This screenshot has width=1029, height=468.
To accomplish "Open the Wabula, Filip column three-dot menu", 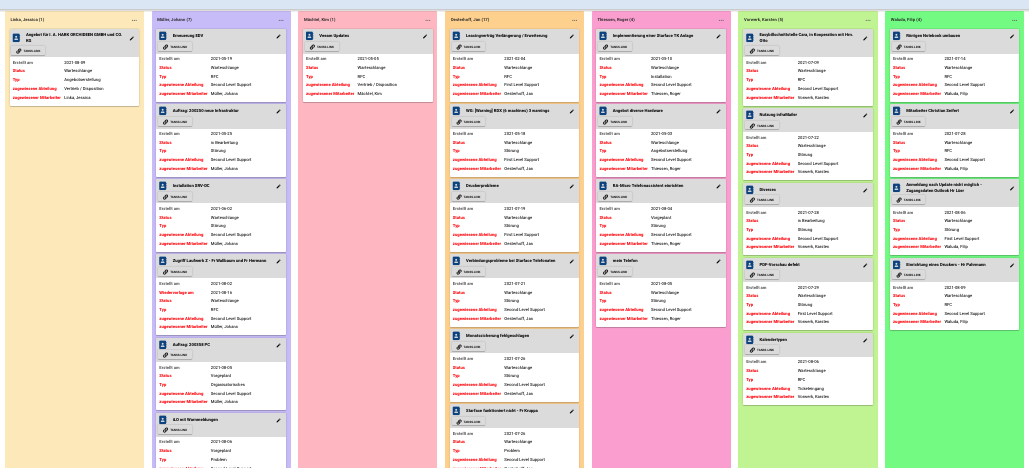I will (x=1015, y=19).
